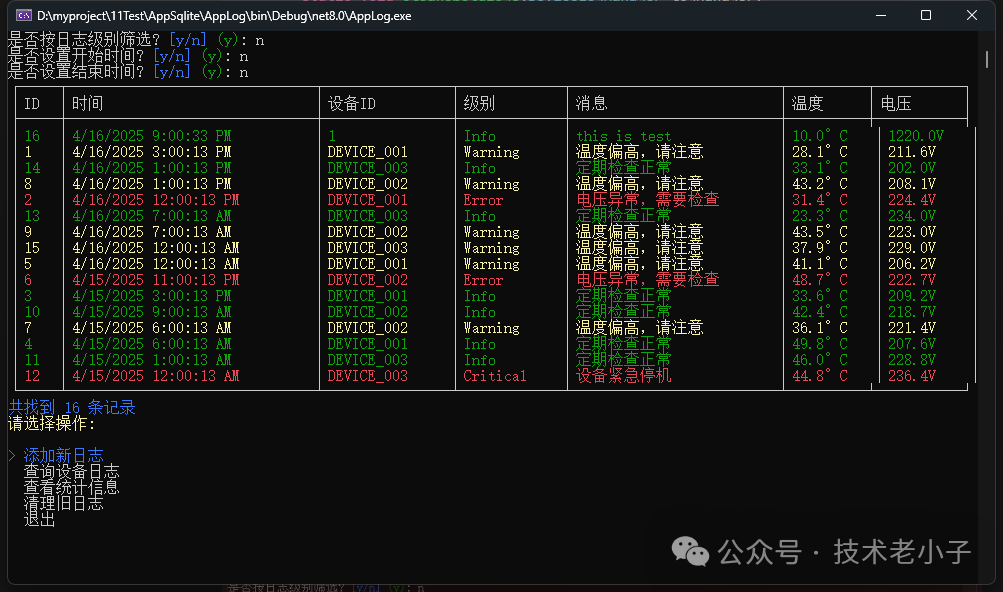1003x592 pixels.
Task: Select 退出 to exit the program
Action: [x=39, y=520]
